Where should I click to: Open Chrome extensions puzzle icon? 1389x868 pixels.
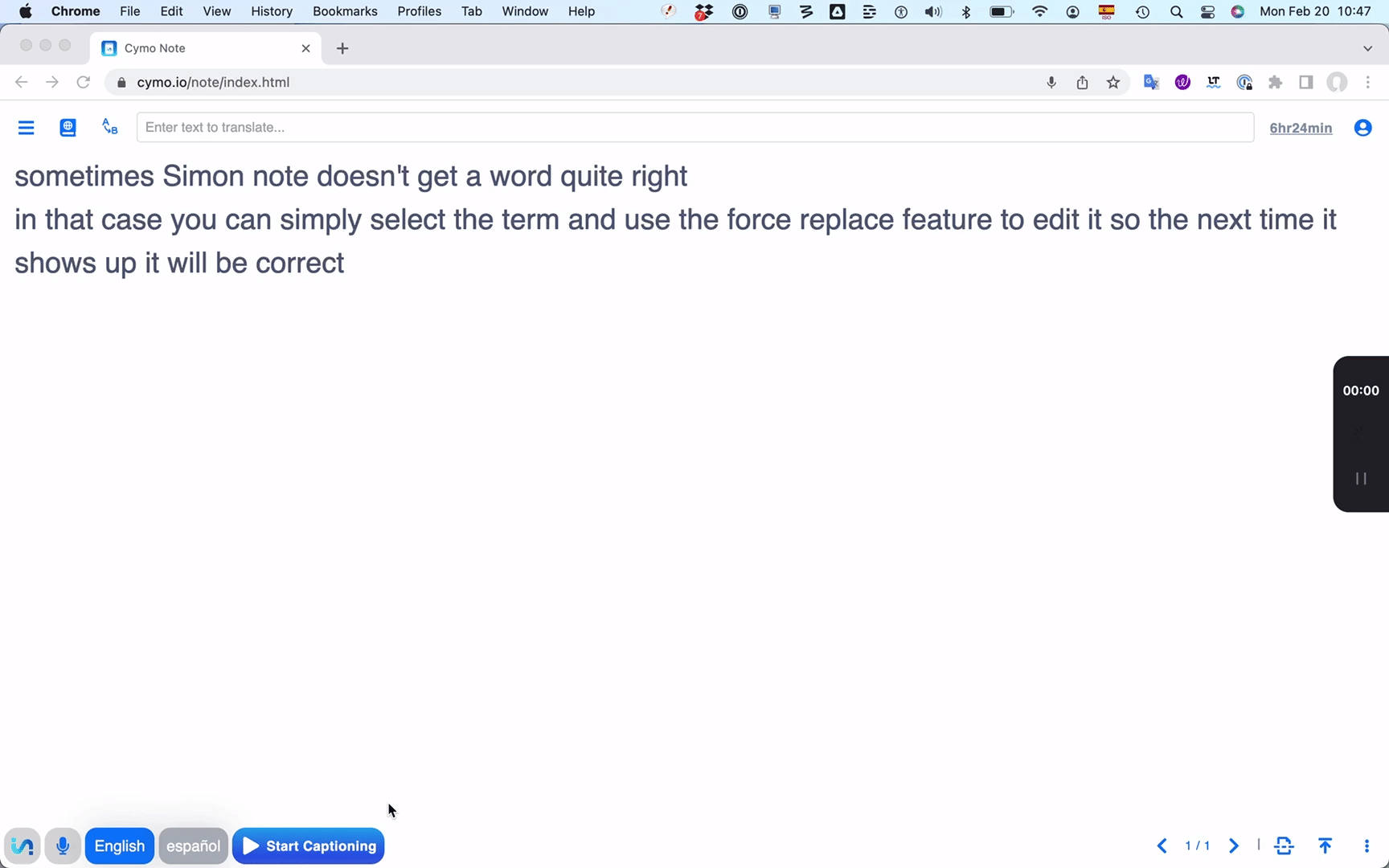click(x=1276, y=82)
